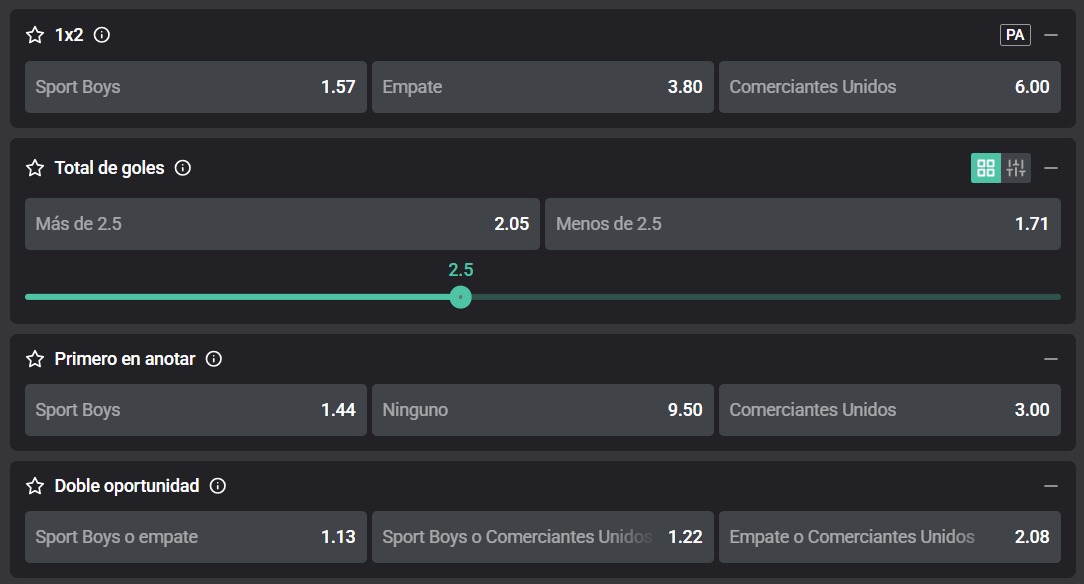Switch to grid view in Total de goles
Screen dimensions: 1084x584
986,168
